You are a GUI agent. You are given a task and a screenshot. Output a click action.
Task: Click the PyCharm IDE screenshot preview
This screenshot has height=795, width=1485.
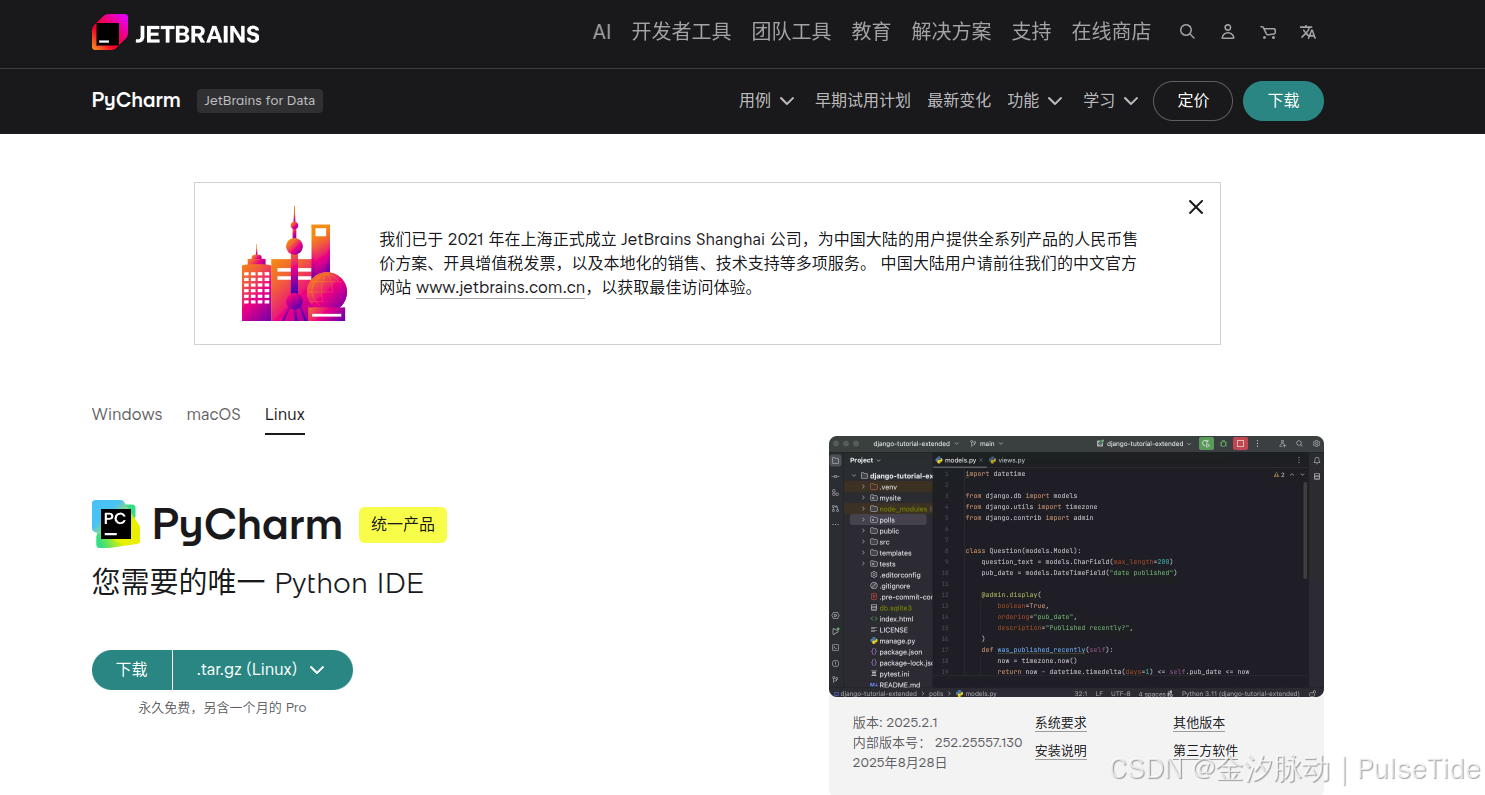tap(1076, 566)
